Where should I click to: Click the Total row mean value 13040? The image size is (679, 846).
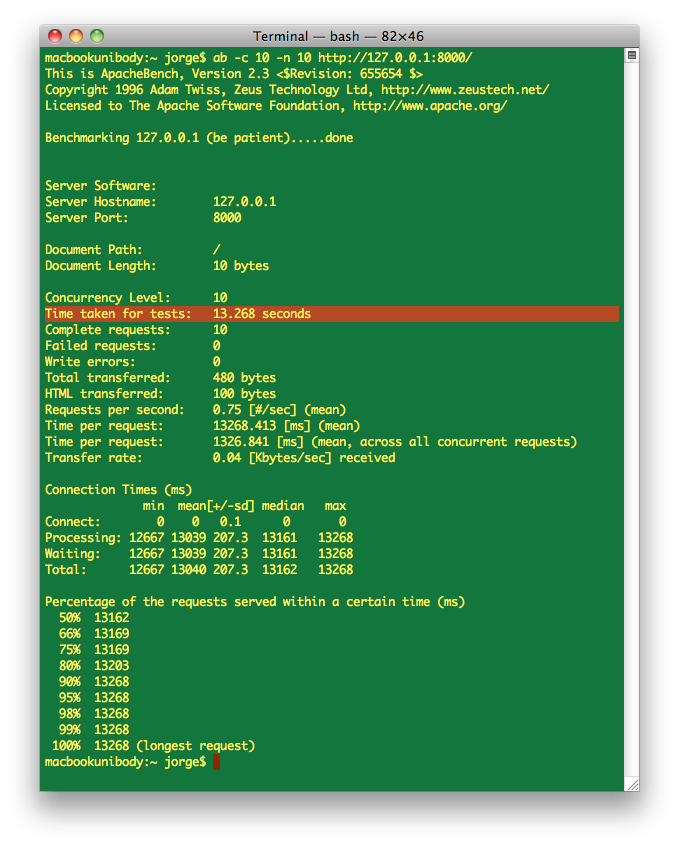click(x=188, y=570)
